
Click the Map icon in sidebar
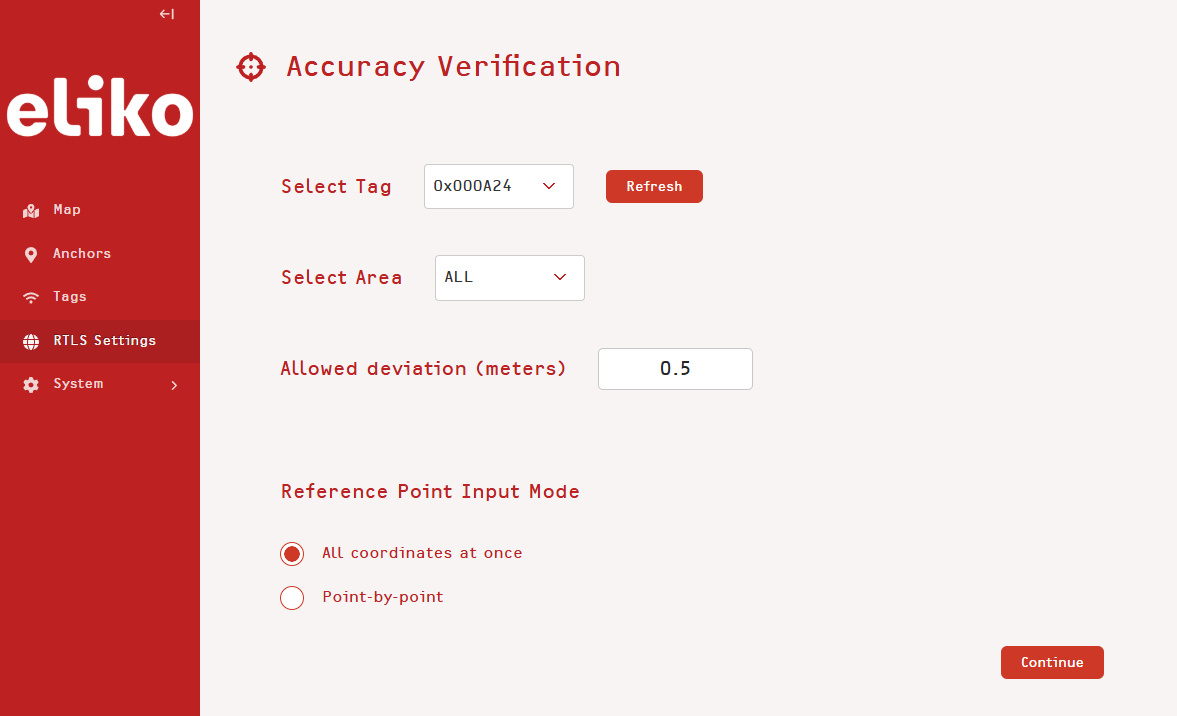point(31,211)
